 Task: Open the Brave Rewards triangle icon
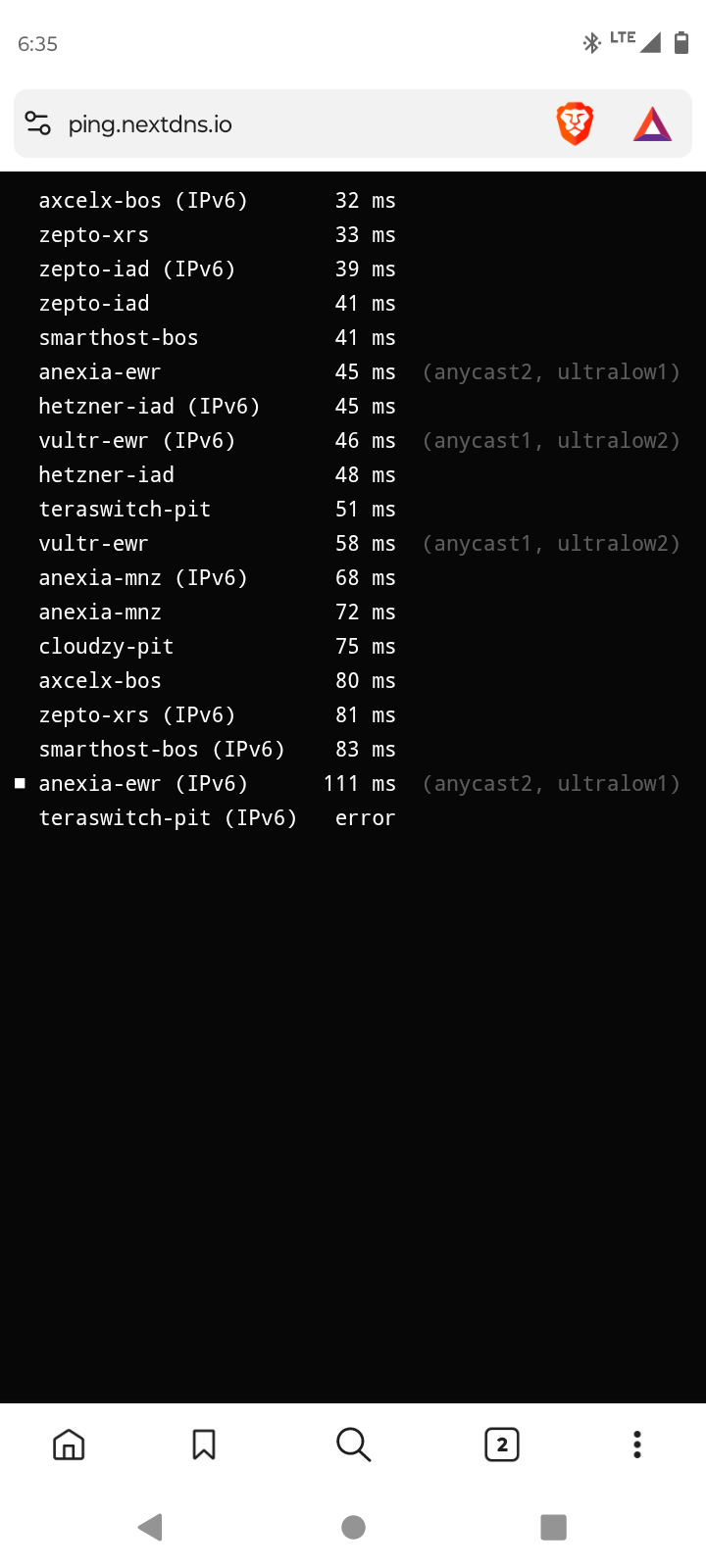[x=652, y=124]
